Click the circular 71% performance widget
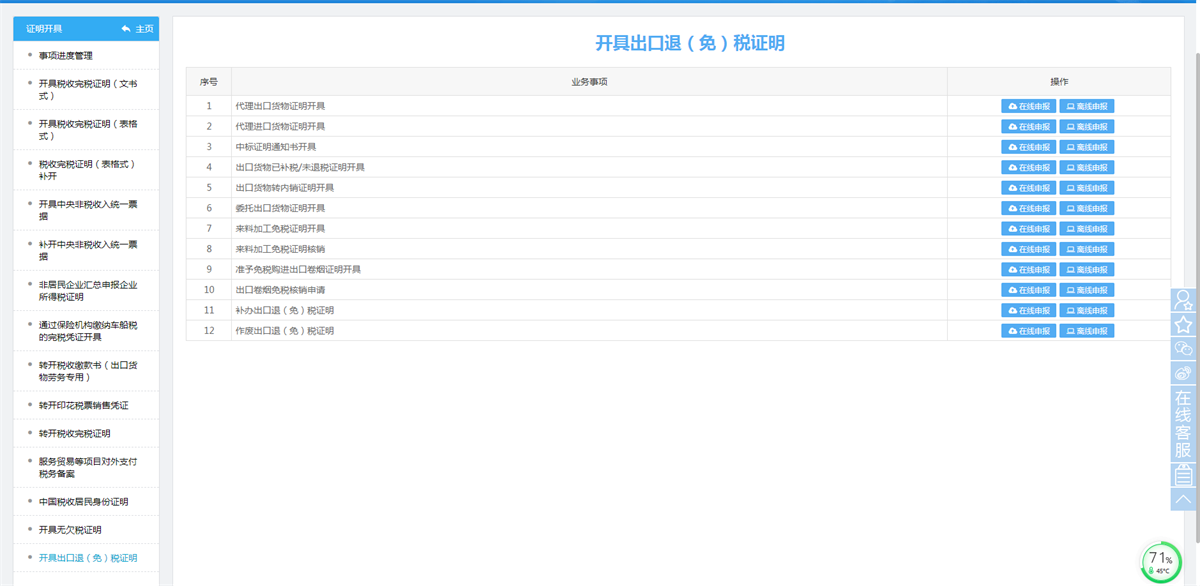Image resolution: width=1200 pixels, height=586 pixels. tap(1160, 563)
